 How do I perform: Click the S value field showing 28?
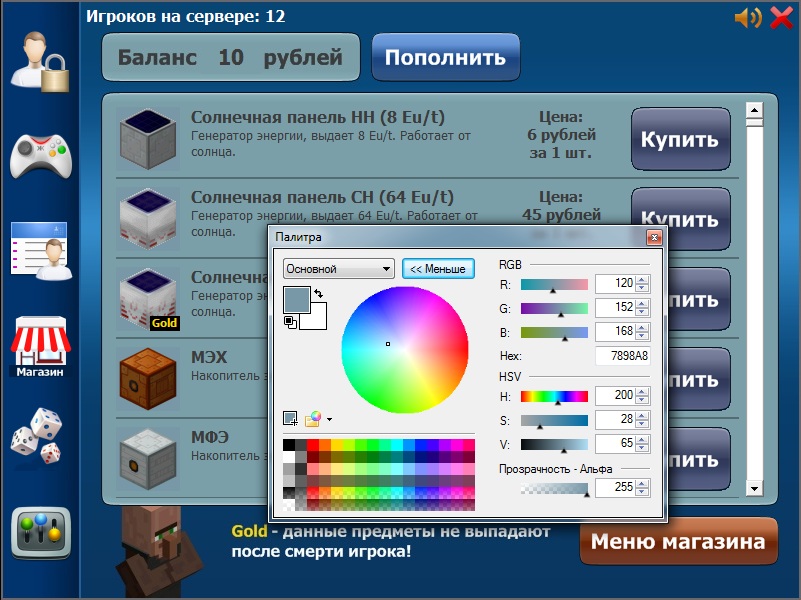(615, 419)
